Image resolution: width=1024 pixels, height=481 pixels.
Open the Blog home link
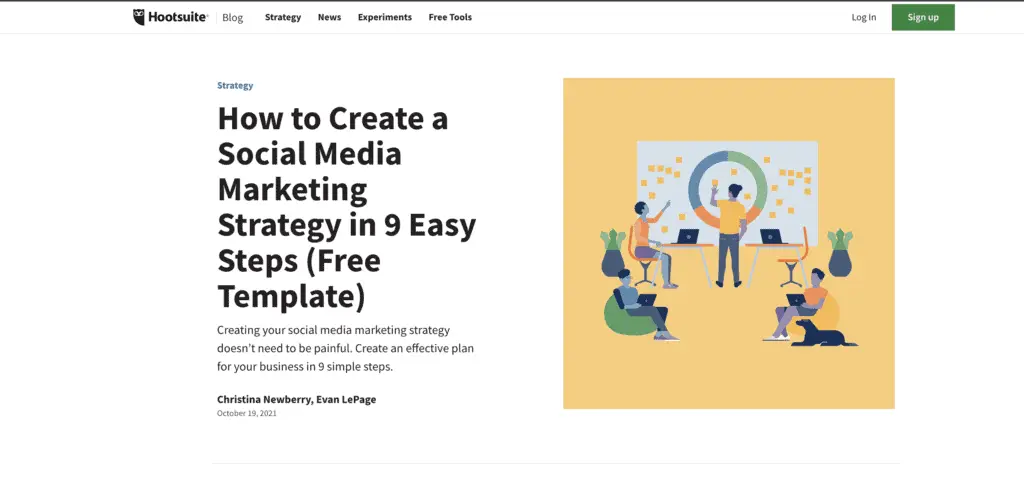click(232, 18)
